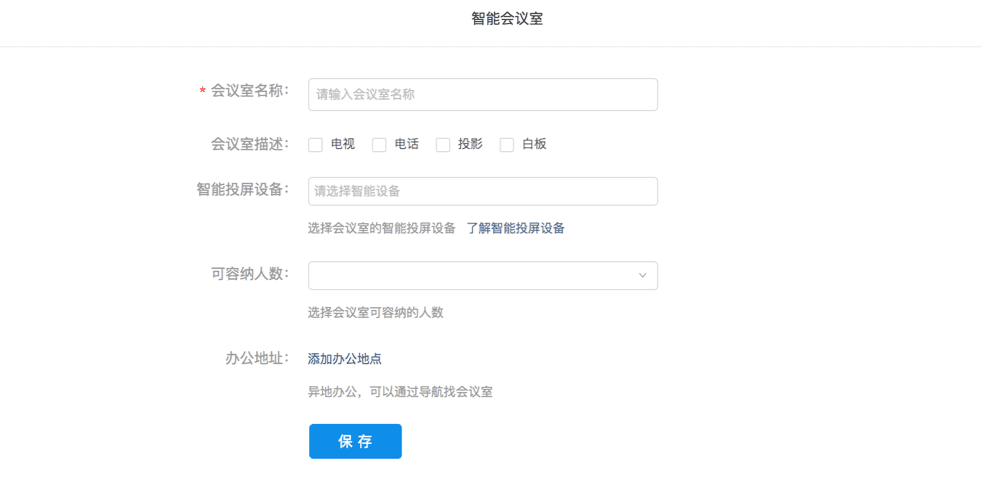This screenshot has height=480, width=981.
Task: Click the 会议室名称 text input field
Action: pos(482,94)
